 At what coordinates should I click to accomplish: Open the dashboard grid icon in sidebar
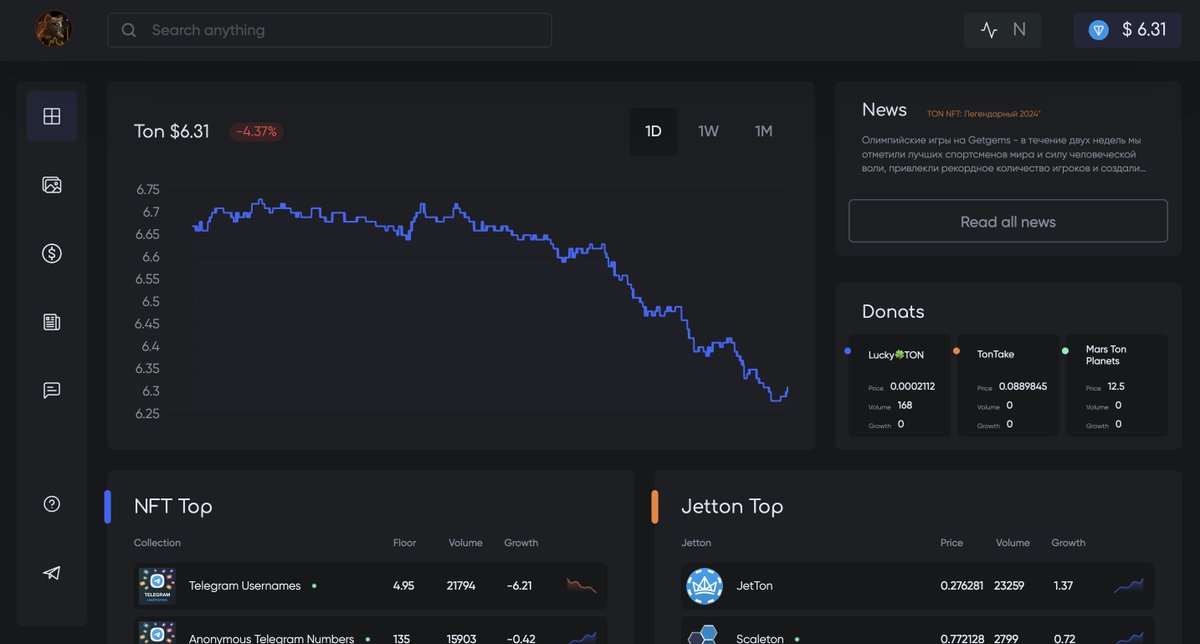click(x=52, y=116)
